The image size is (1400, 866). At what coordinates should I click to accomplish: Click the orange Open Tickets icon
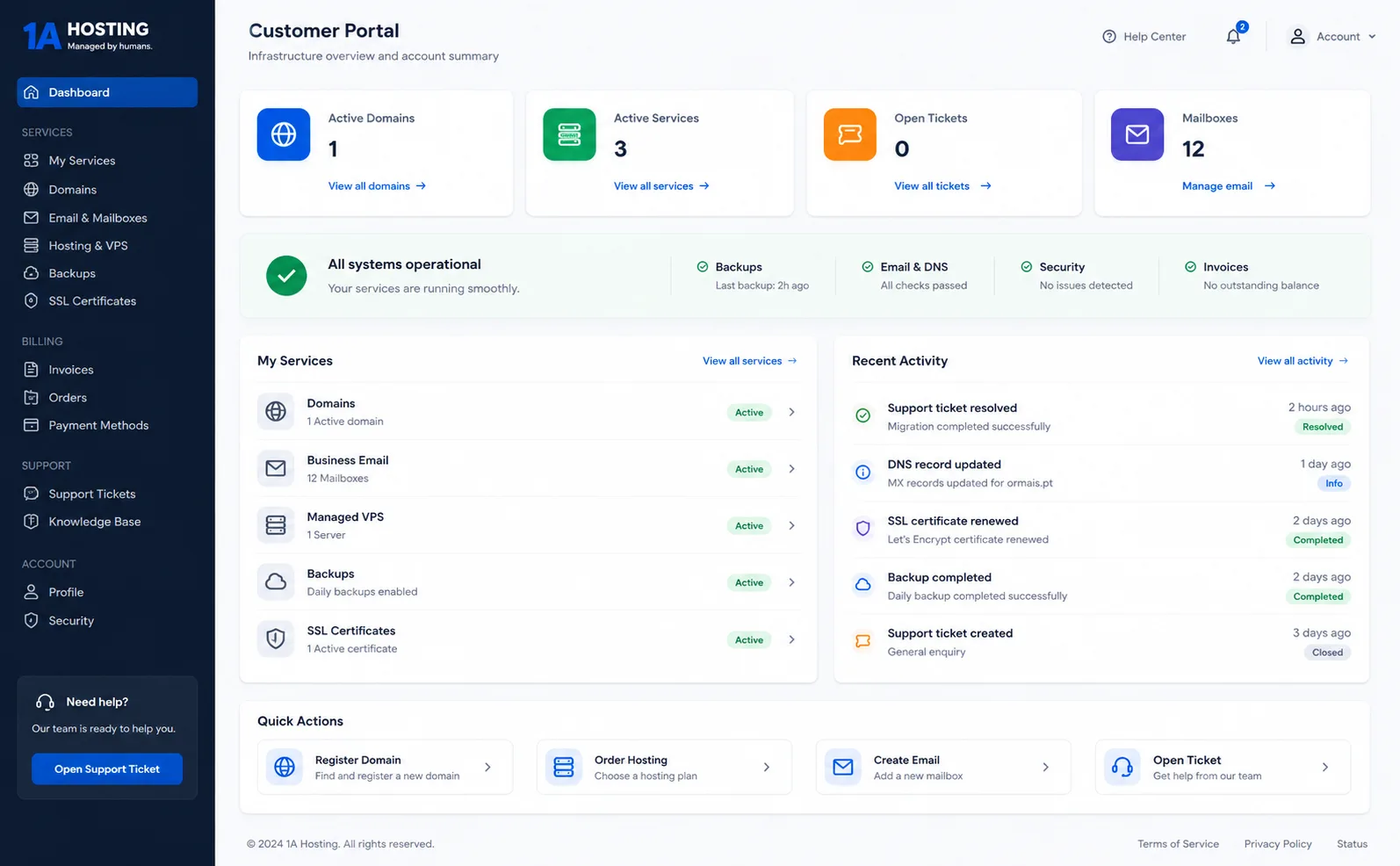(849, 134)
